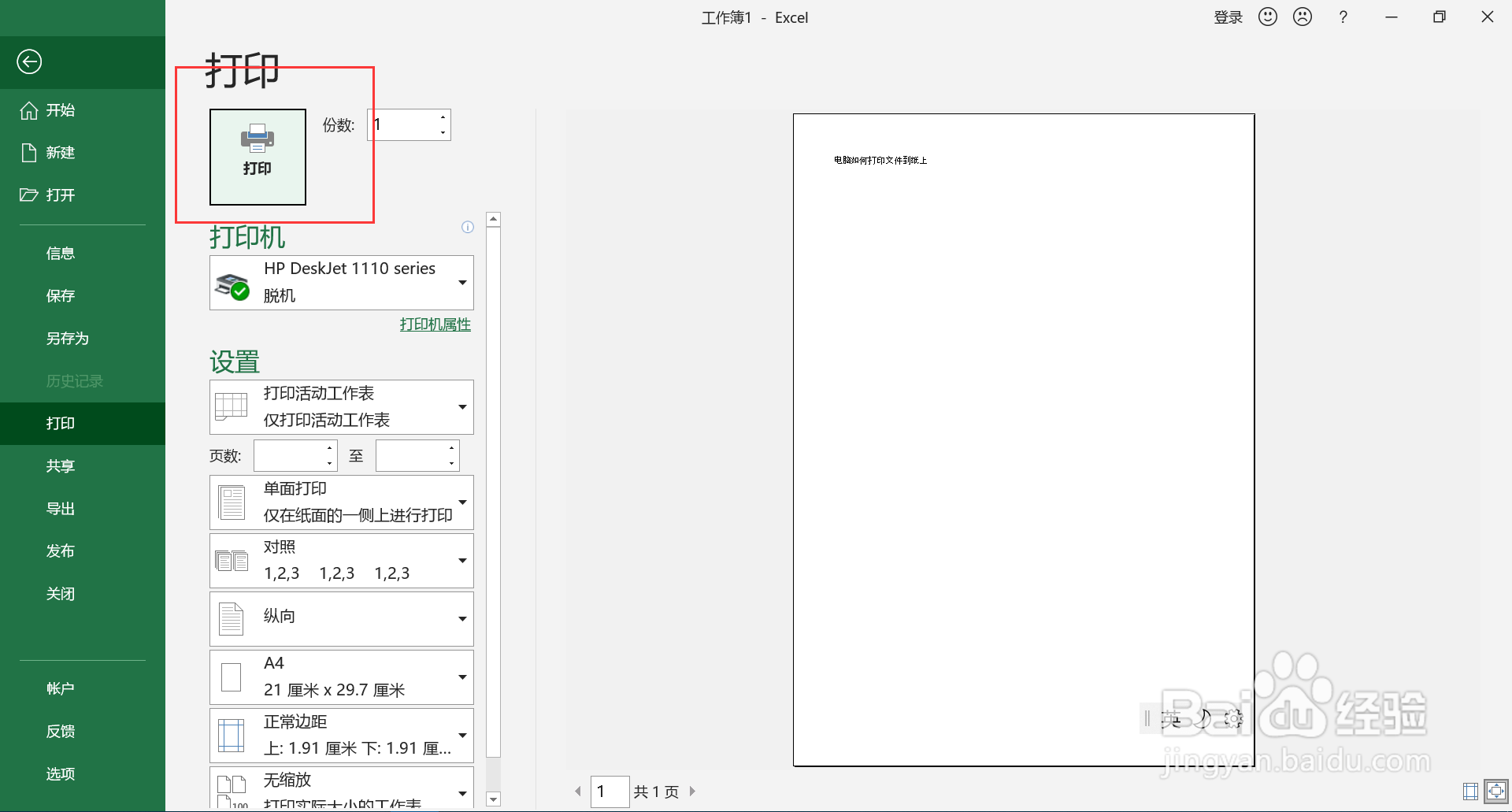Image resolution: width=1512 pixels, height=812 pixels.
Task: Open the 帐户 Account page
Action: click(x=83, y=688)
